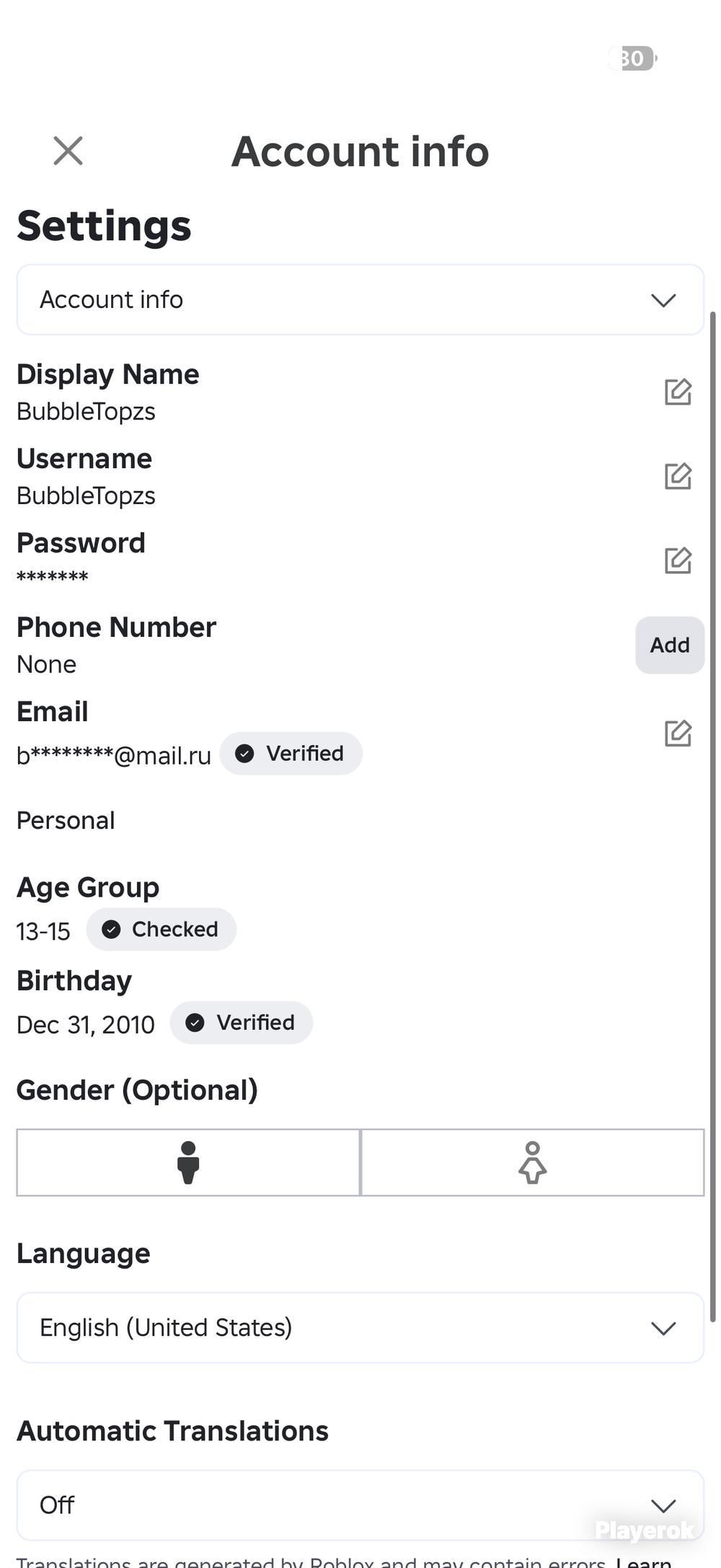The height and width of the screenshot is (1568, 721).
Task: Click the masked email address text
Action: point(114,755)
